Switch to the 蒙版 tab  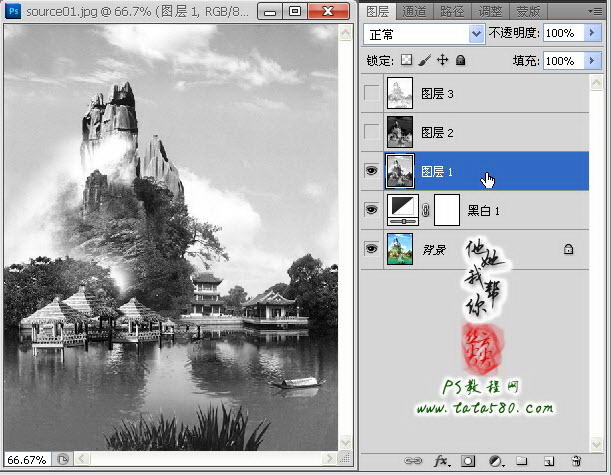pyautogui.click(x=528, y=12)
